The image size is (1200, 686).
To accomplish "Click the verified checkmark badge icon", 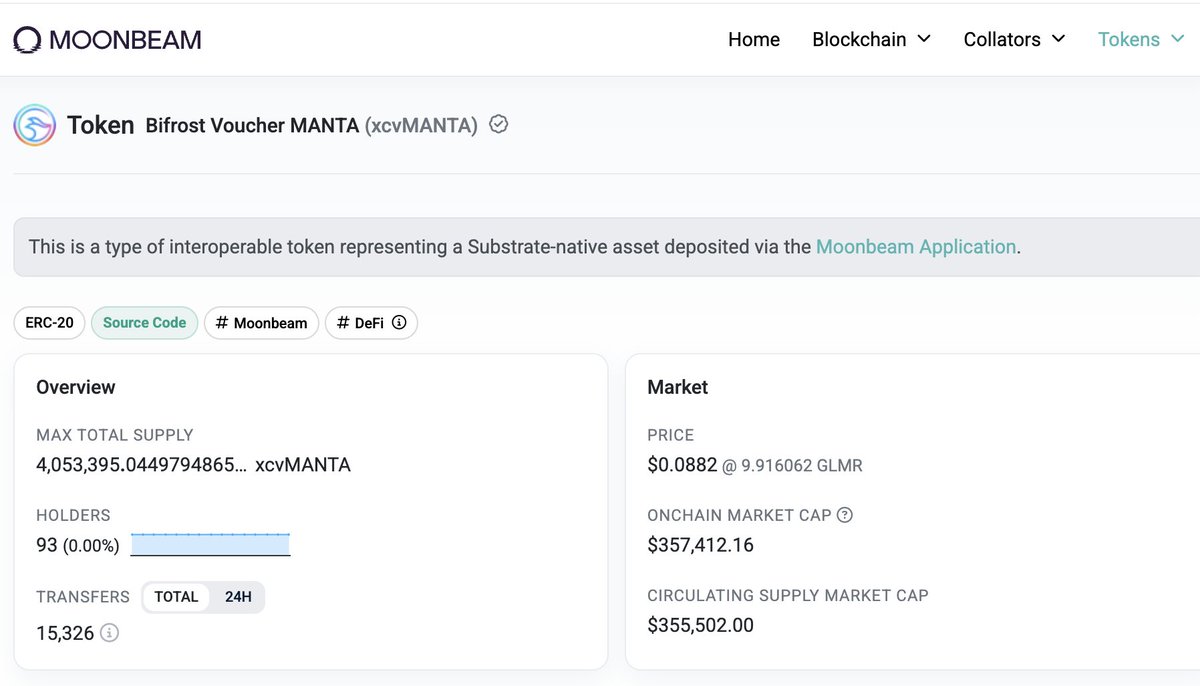I will point(499,125).
